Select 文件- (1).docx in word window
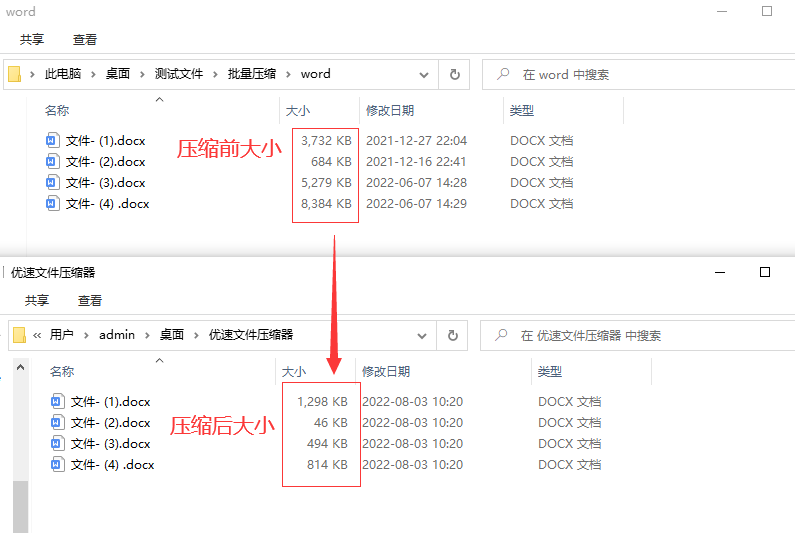 tap(105, 140)
